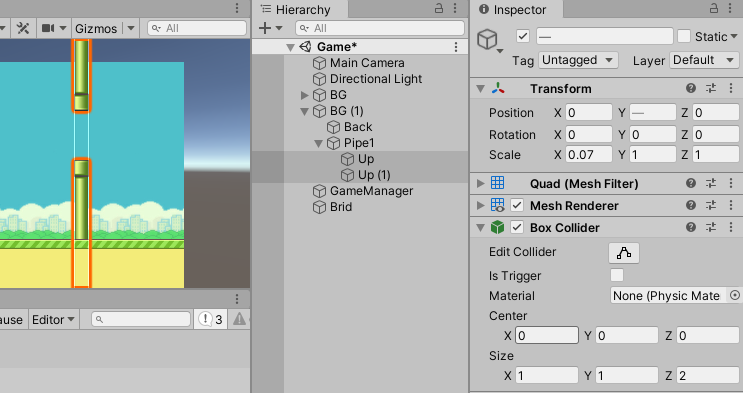This screenshot has width=743, height=393.
Task: Open the Inspector panel three-dot menu
Action: pos(730,8)
